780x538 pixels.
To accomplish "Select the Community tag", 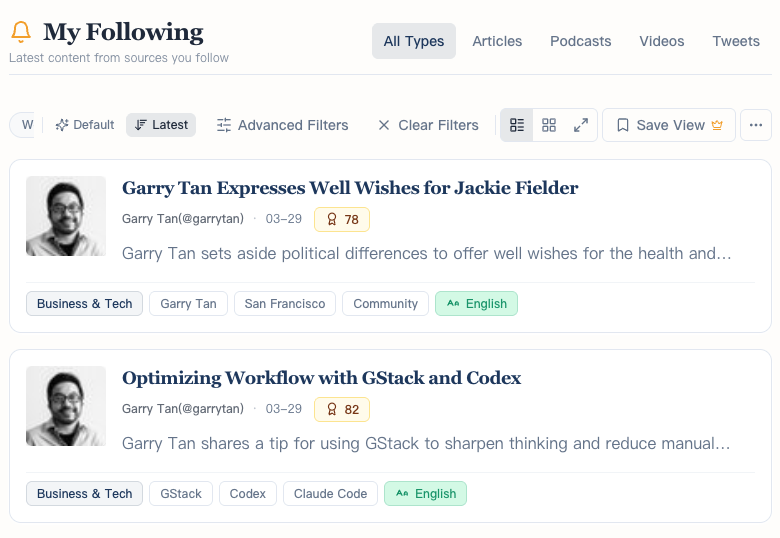I will click(x=386, y=304).
